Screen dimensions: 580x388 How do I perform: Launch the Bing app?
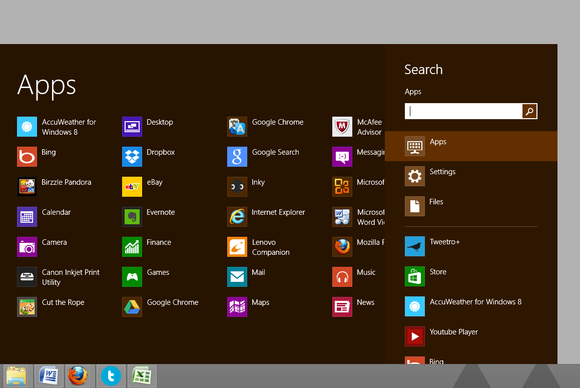tap(36, 157)
